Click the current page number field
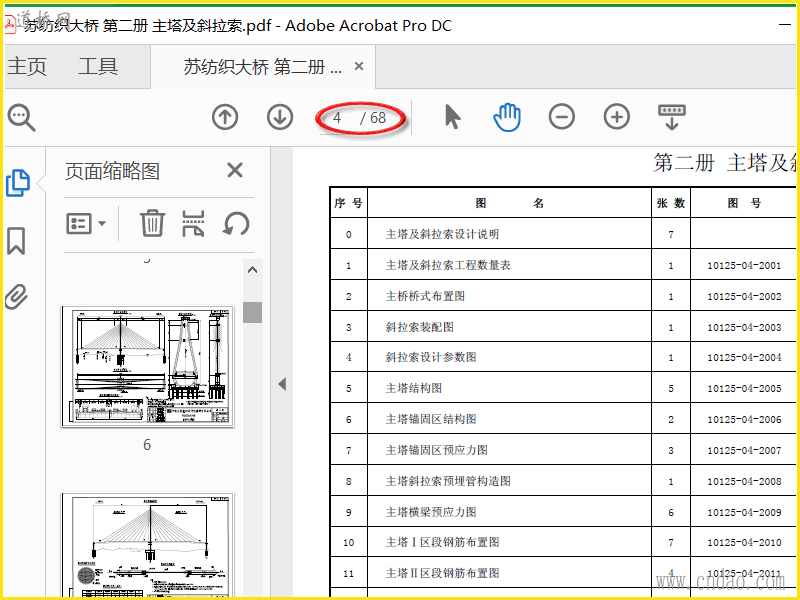This screenshot has width=800, height=600. point(337,118)
